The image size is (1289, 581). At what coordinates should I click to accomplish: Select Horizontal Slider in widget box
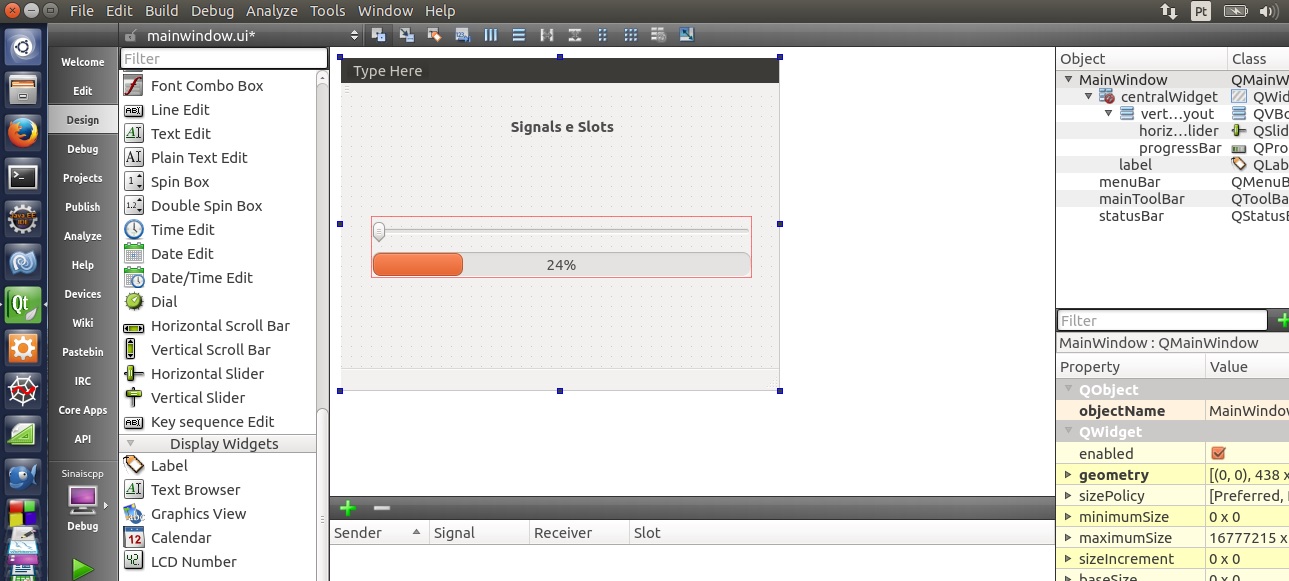pos(207,374)
